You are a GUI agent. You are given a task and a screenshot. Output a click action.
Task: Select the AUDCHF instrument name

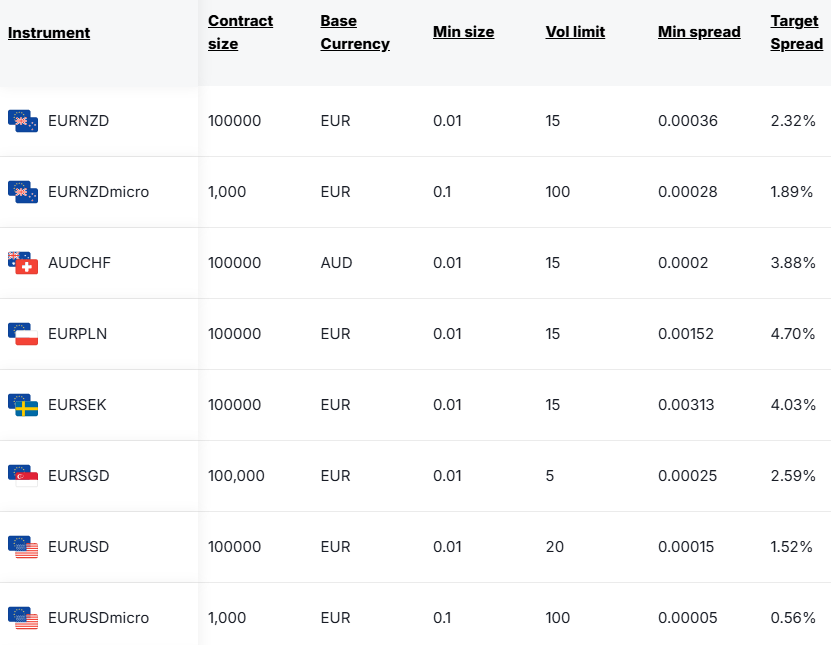79,263
